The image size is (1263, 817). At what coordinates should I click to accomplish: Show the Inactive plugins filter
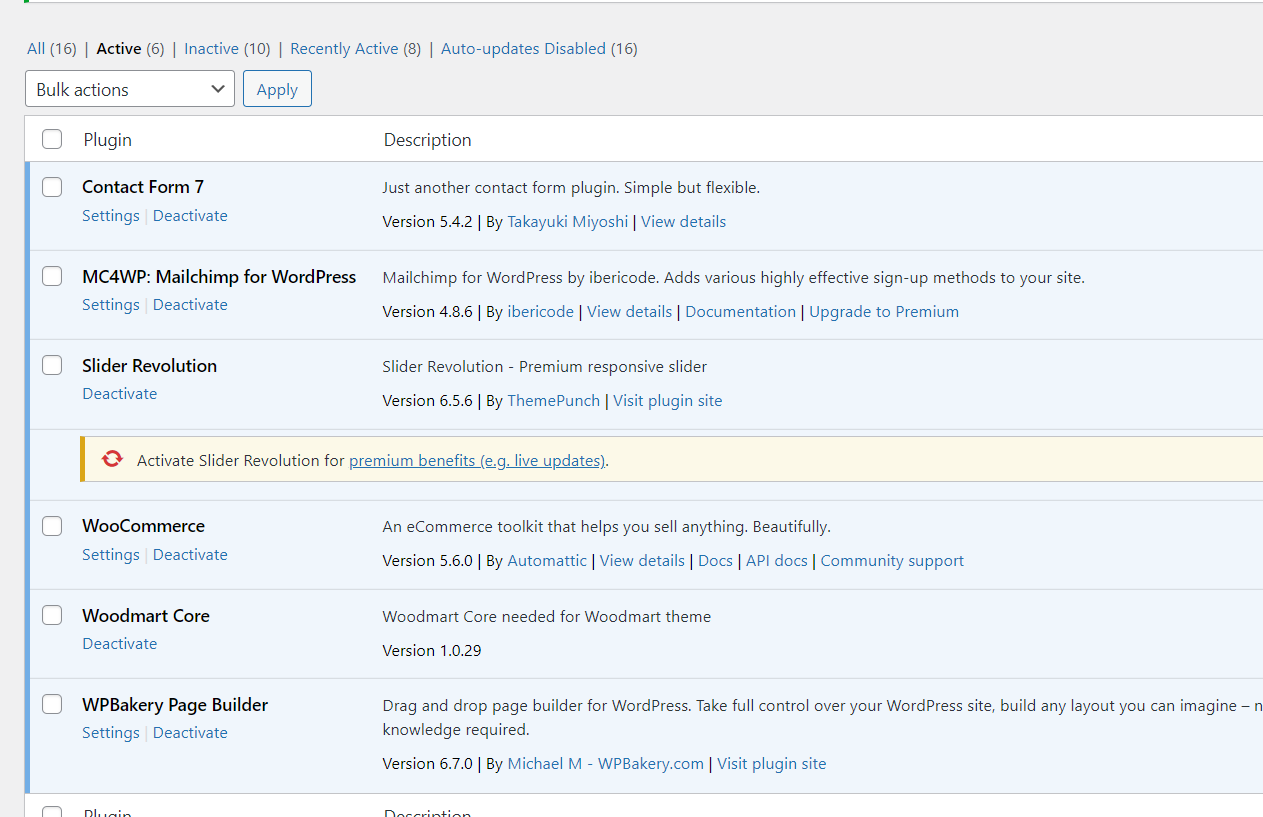[211, 49]
